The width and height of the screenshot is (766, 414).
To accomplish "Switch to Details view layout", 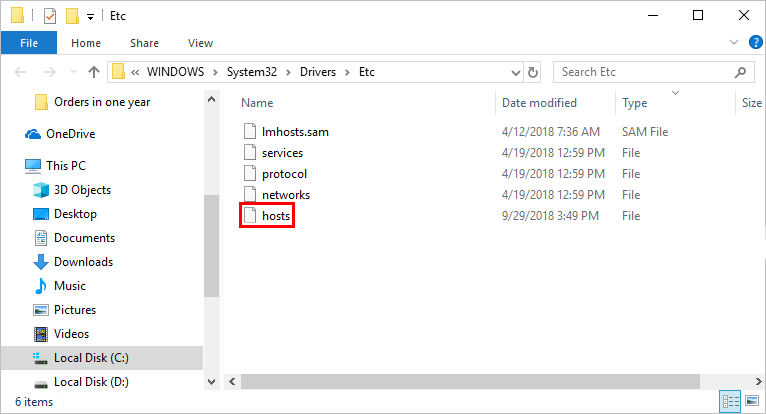I will pyautogui.click(x=730, y=402).
